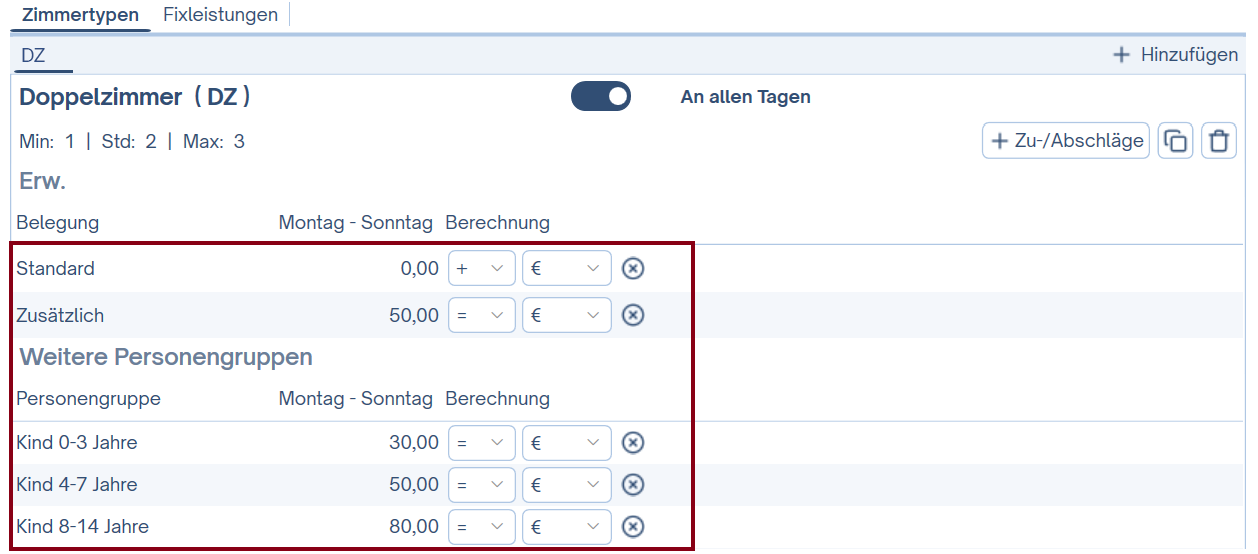The image size is (1258, 554).
Task: Open Standard row operator dropdown
Action: click(x=481, y=268)
